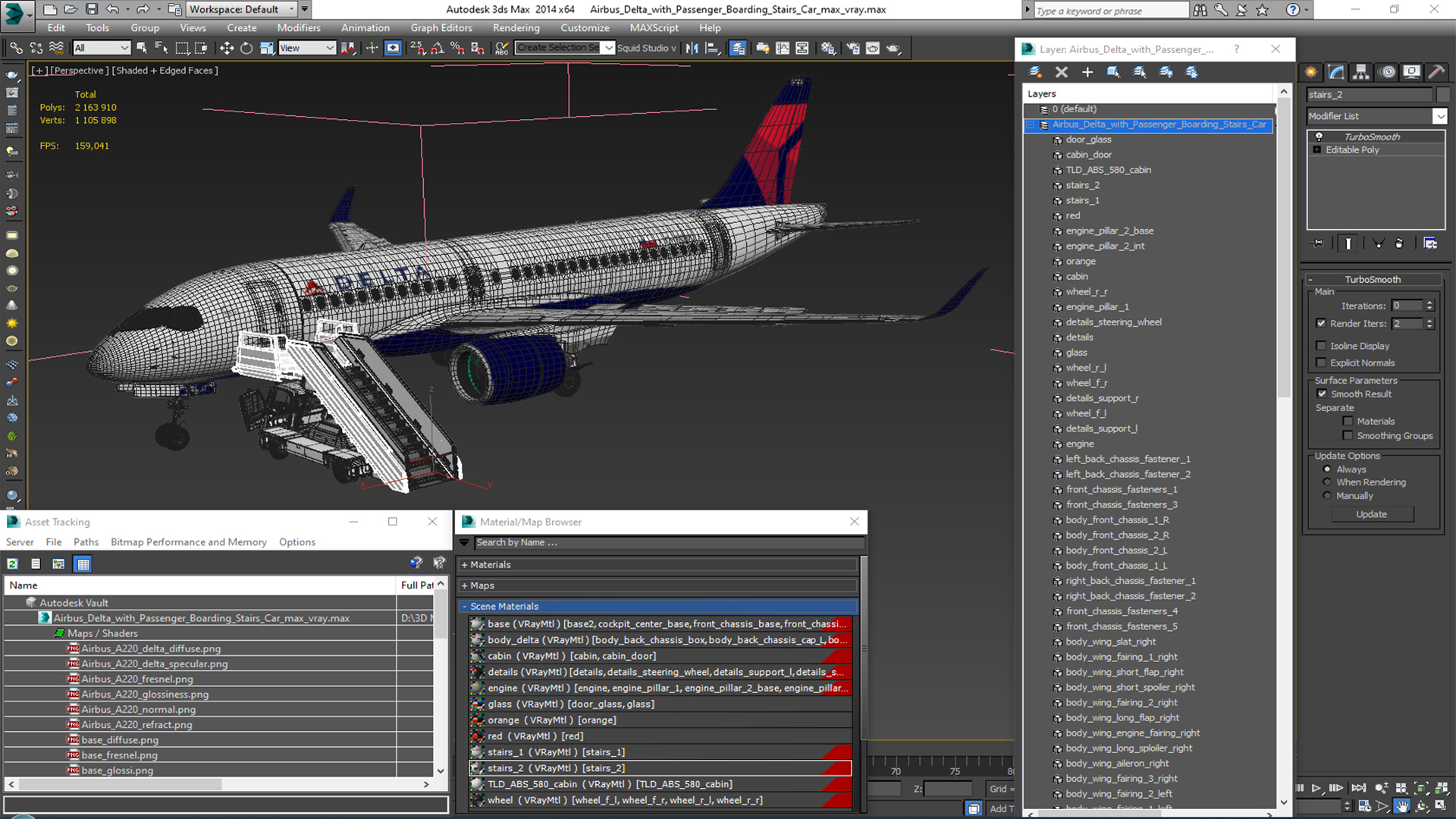Select Always update option
1456x819 pixels.
pos(1327,469)
